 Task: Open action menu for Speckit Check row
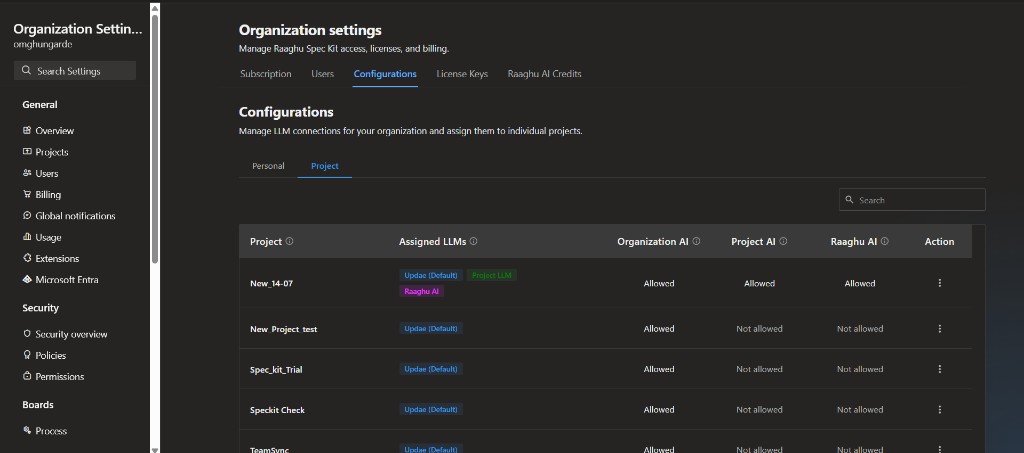point(940,410)
